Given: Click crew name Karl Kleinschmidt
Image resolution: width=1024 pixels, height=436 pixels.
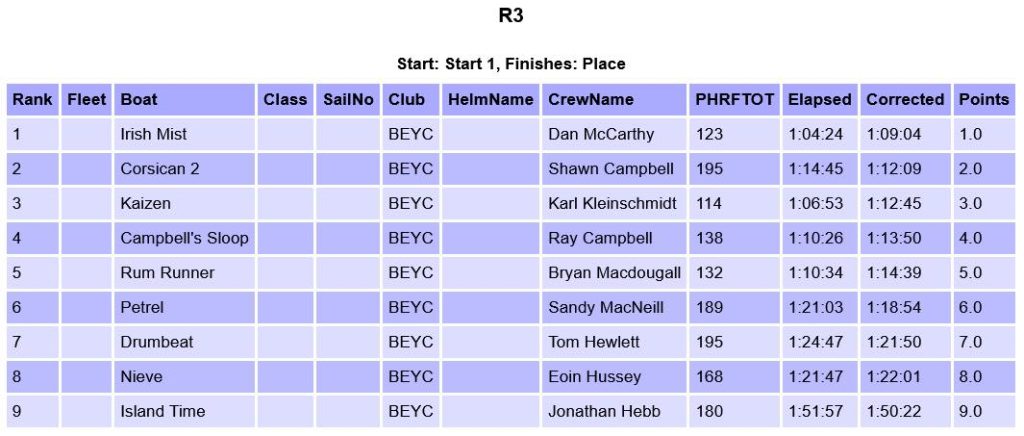Looking at the screenshot, I should [x=612, y=204].
